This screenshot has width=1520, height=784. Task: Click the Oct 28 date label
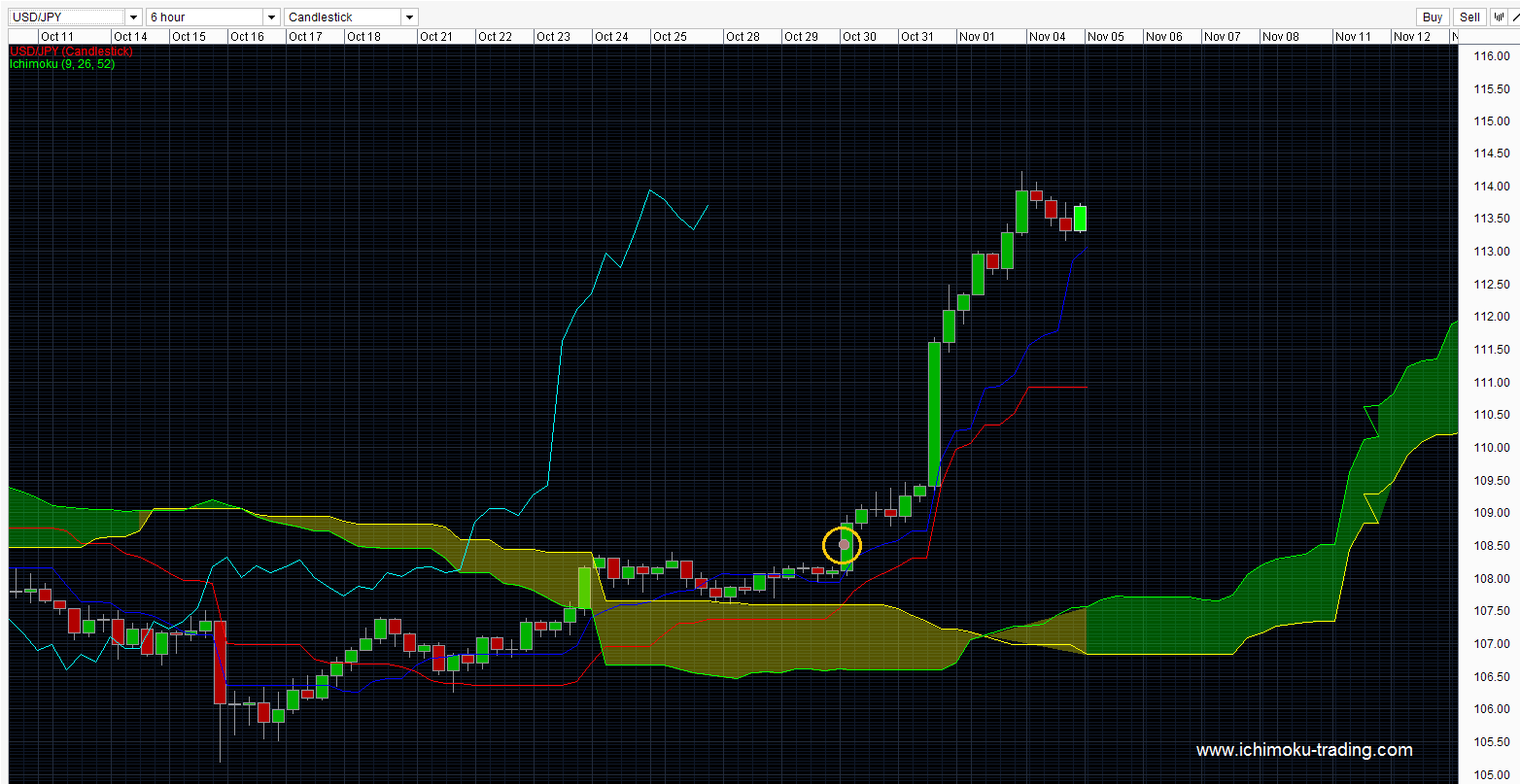coord(743,37)
